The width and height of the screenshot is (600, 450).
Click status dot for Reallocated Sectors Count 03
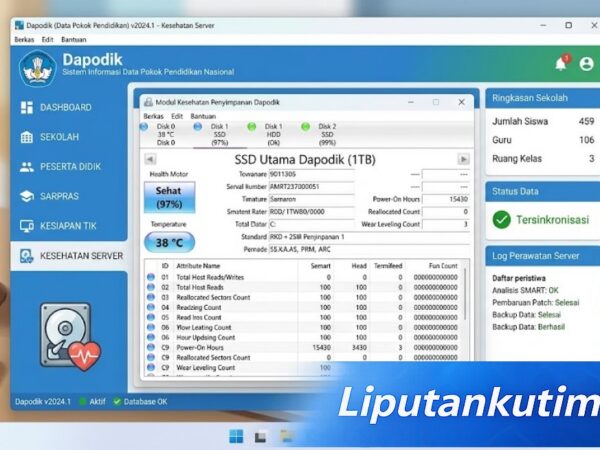click(151, 297)
